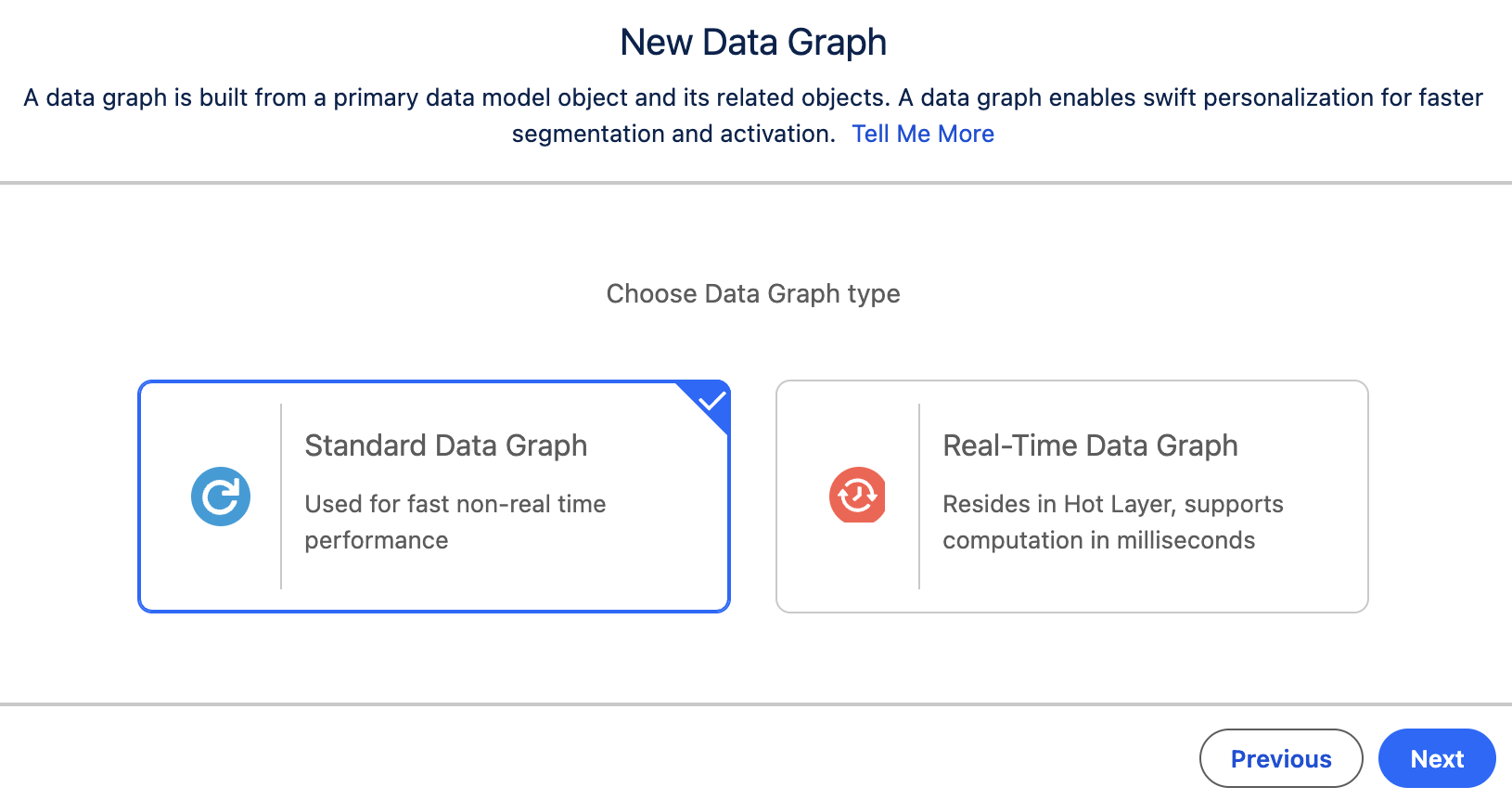Click the vertical divider inside the Standard card
The image size is (1512, 800).
coord(281,497)
